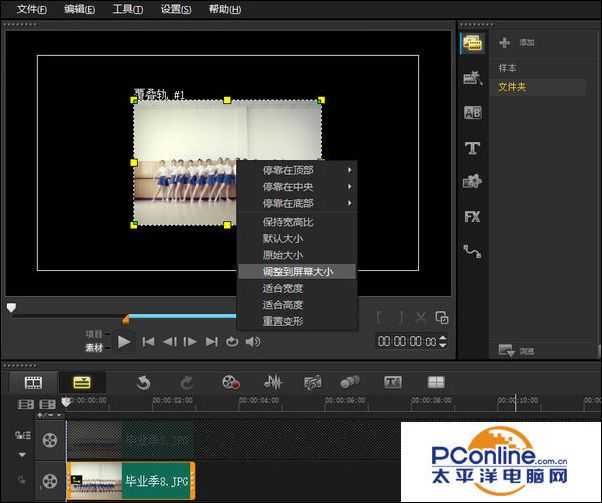Viewport: 602px width, 503px height.
Task: Click the redo arrow icon
Action: coord(187,383)
